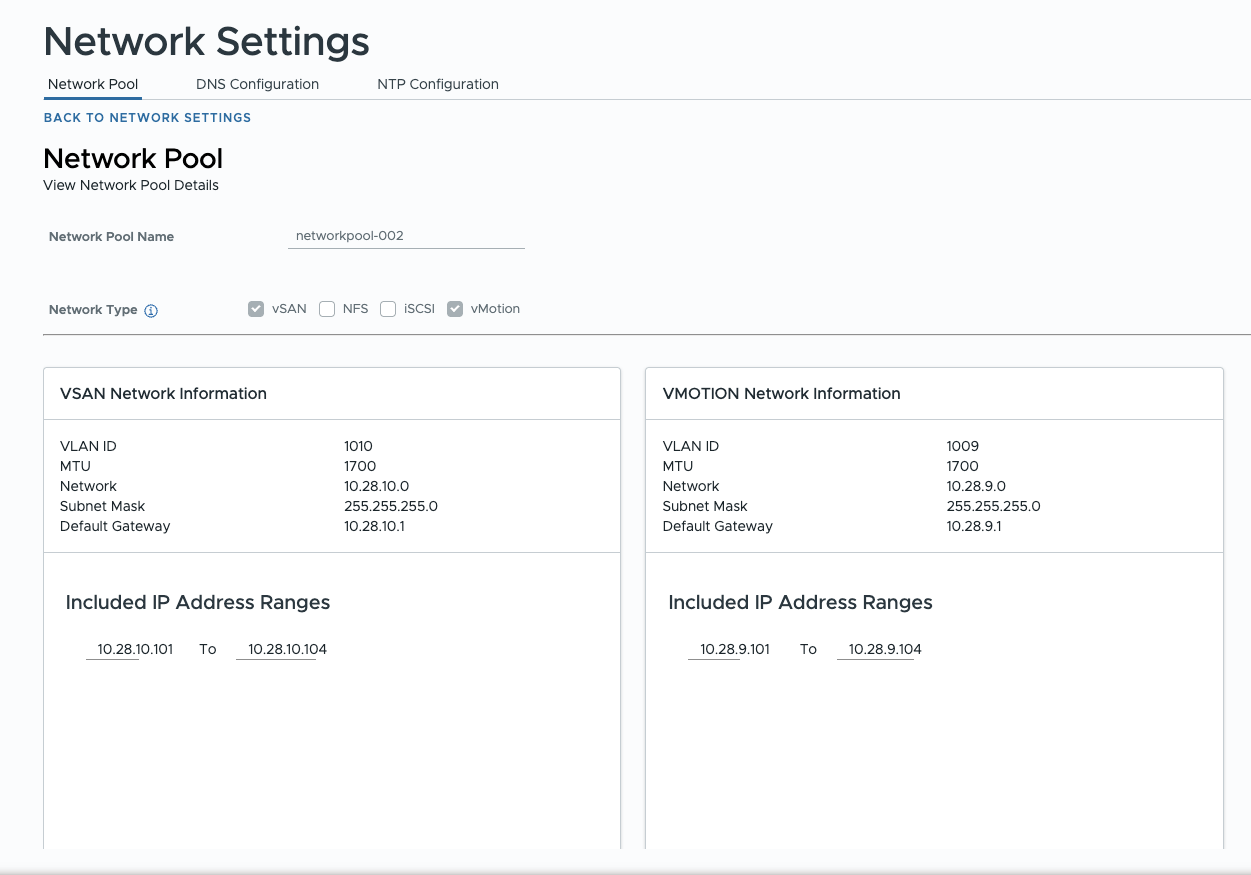Viewport: 1251px width, 875px height.
Task: Click BACK TO NETWORK SETTINGS
Action: 147,118
